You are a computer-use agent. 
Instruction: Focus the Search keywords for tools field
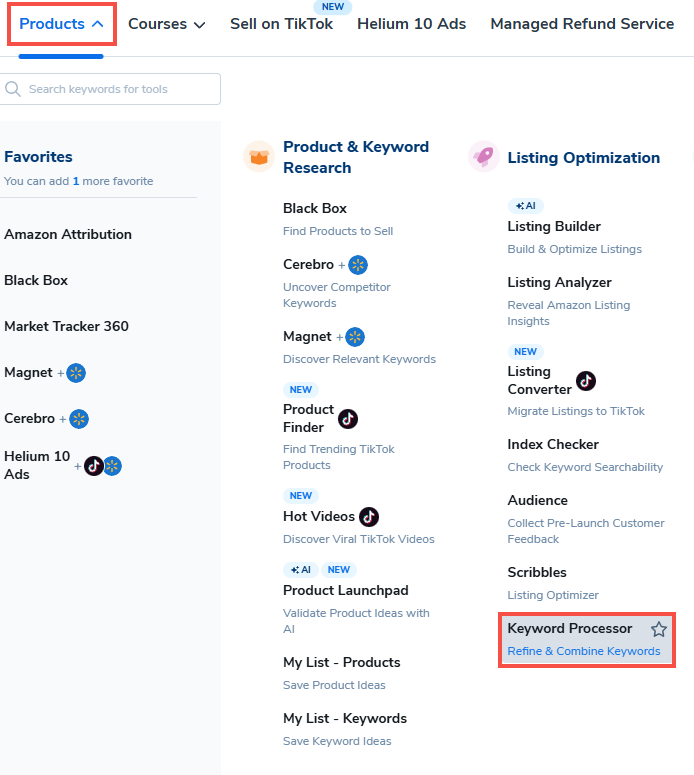tap(120, 89)
